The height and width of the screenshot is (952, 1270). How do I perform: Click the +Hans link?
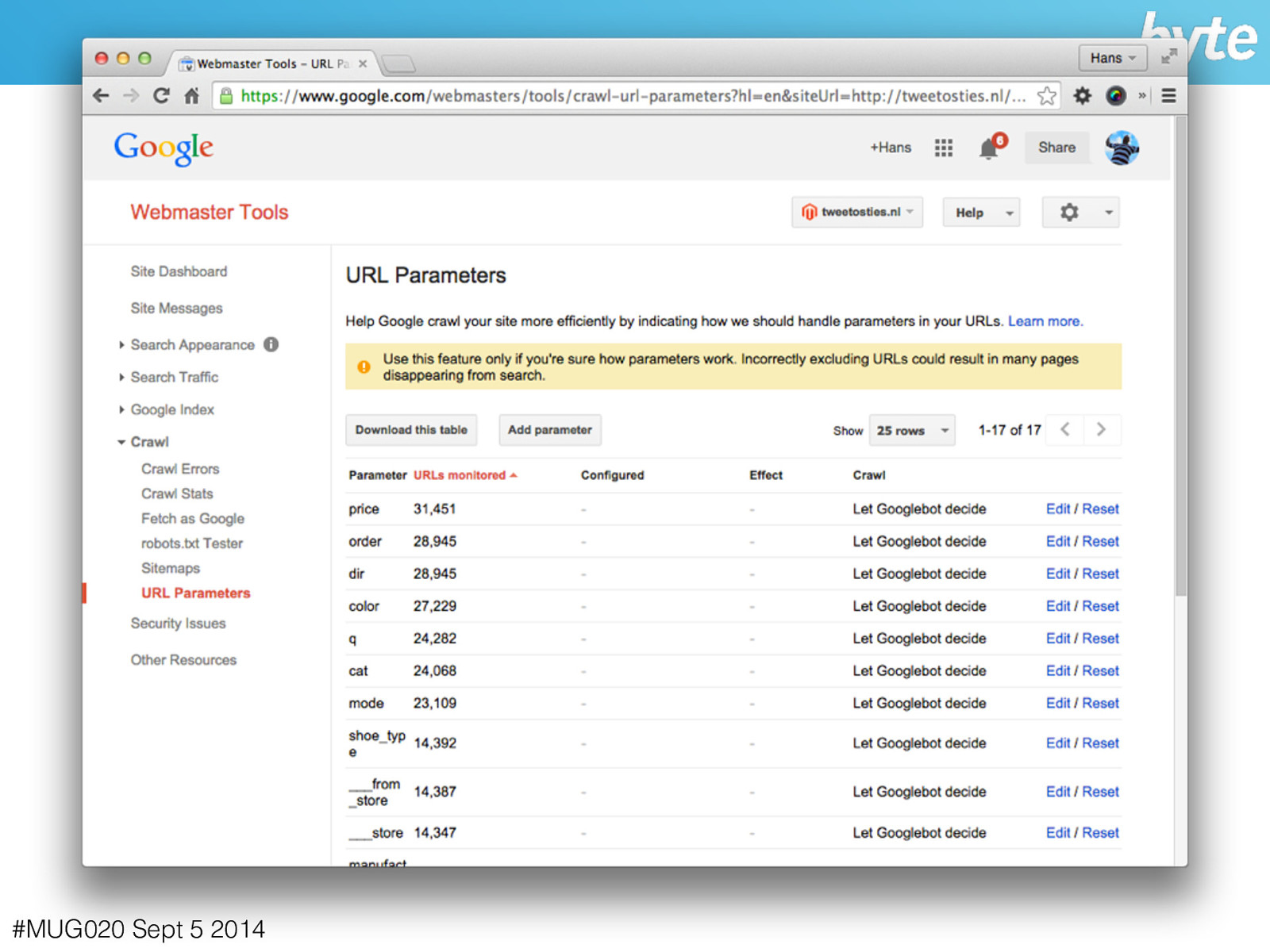point(891,148)
